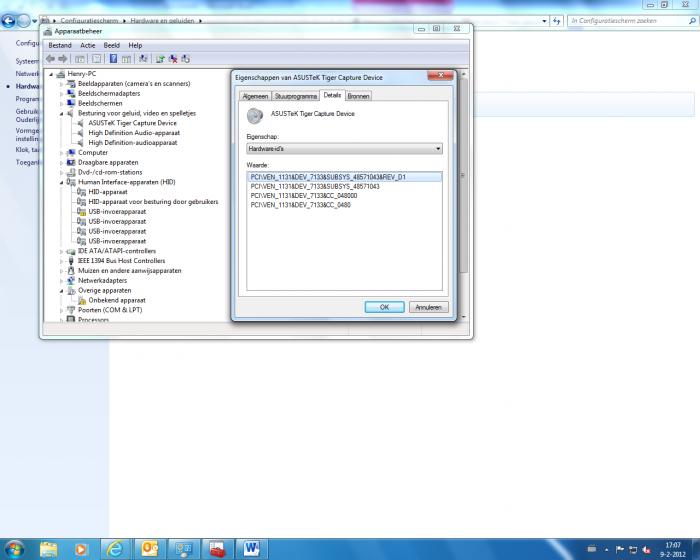Expand the Computer node

[61, 153]
